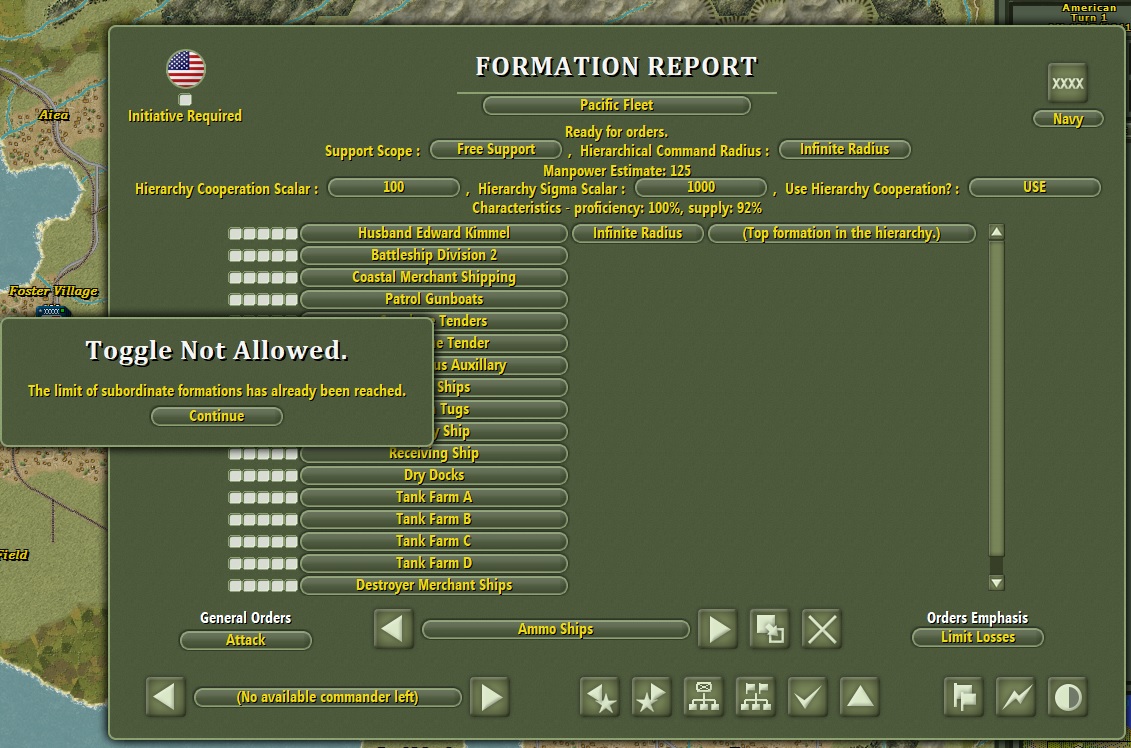Select the flag orders icon

[963, 697]
